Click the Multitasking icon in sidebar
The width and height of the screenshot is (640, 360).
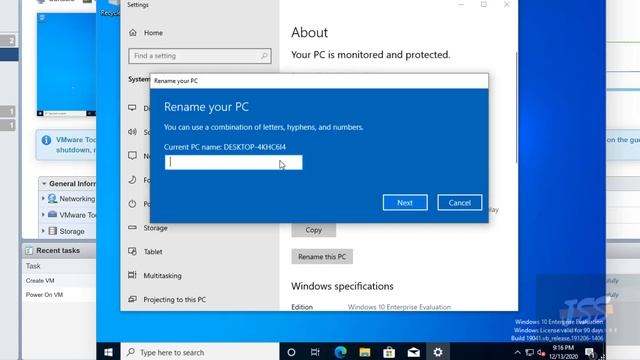(132, 275)
